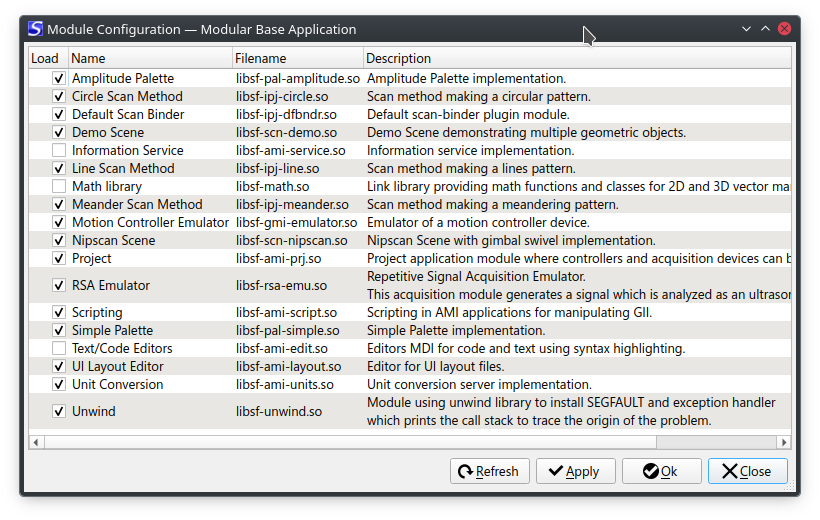Screen dimensions: 820x520
Task: Click the horizontal scrollbar right arrow
Action: (x=784, y=443)
